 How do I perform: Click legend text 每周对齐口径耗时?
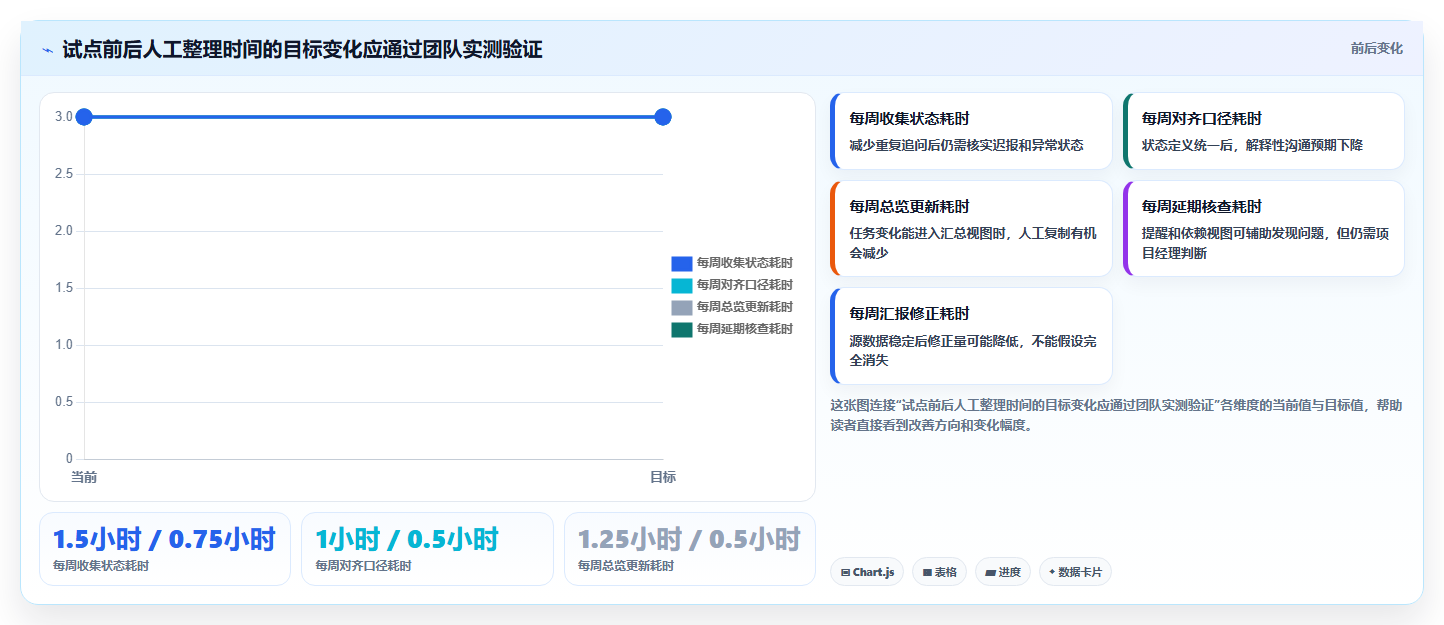click(745, 285)
